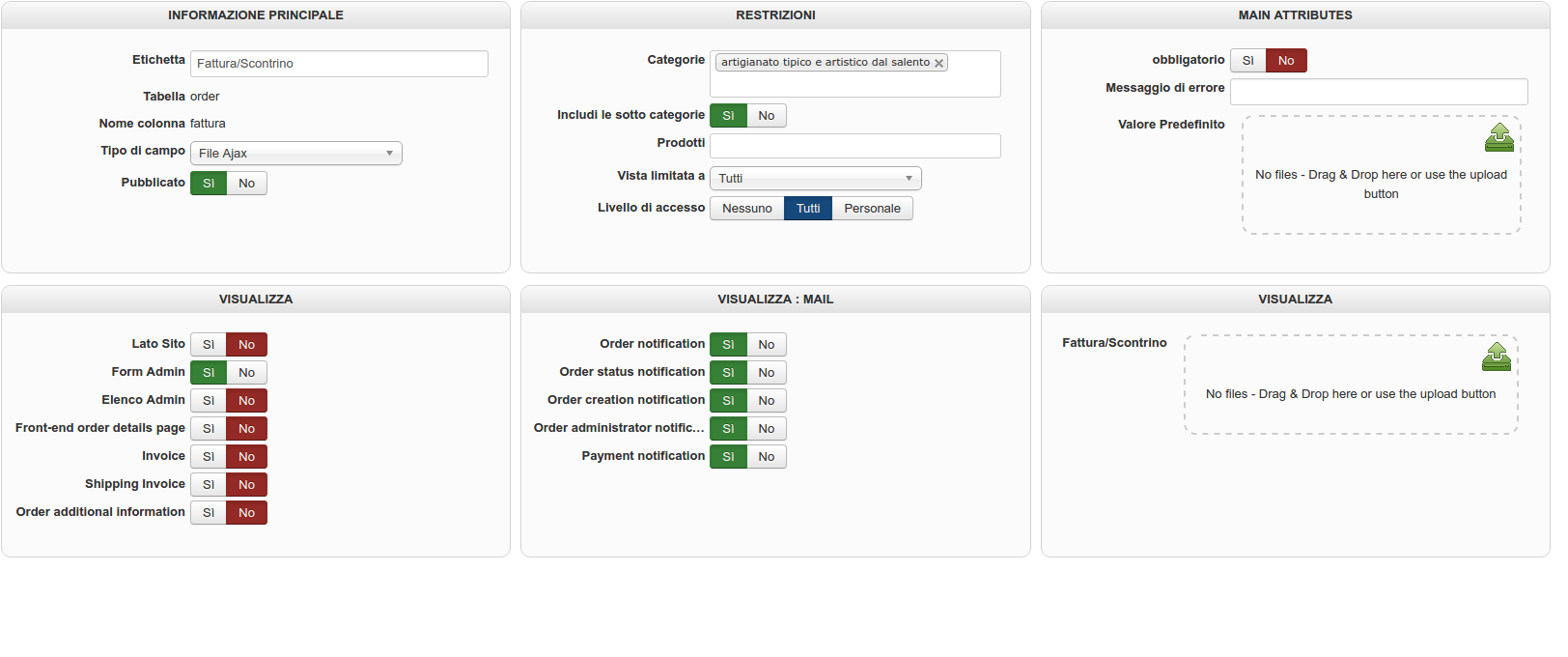Viewport: 1568px width, 657px height.
Task: Set Order administrator notification to No
Action: pyautogui.click(x=767, y=429)
